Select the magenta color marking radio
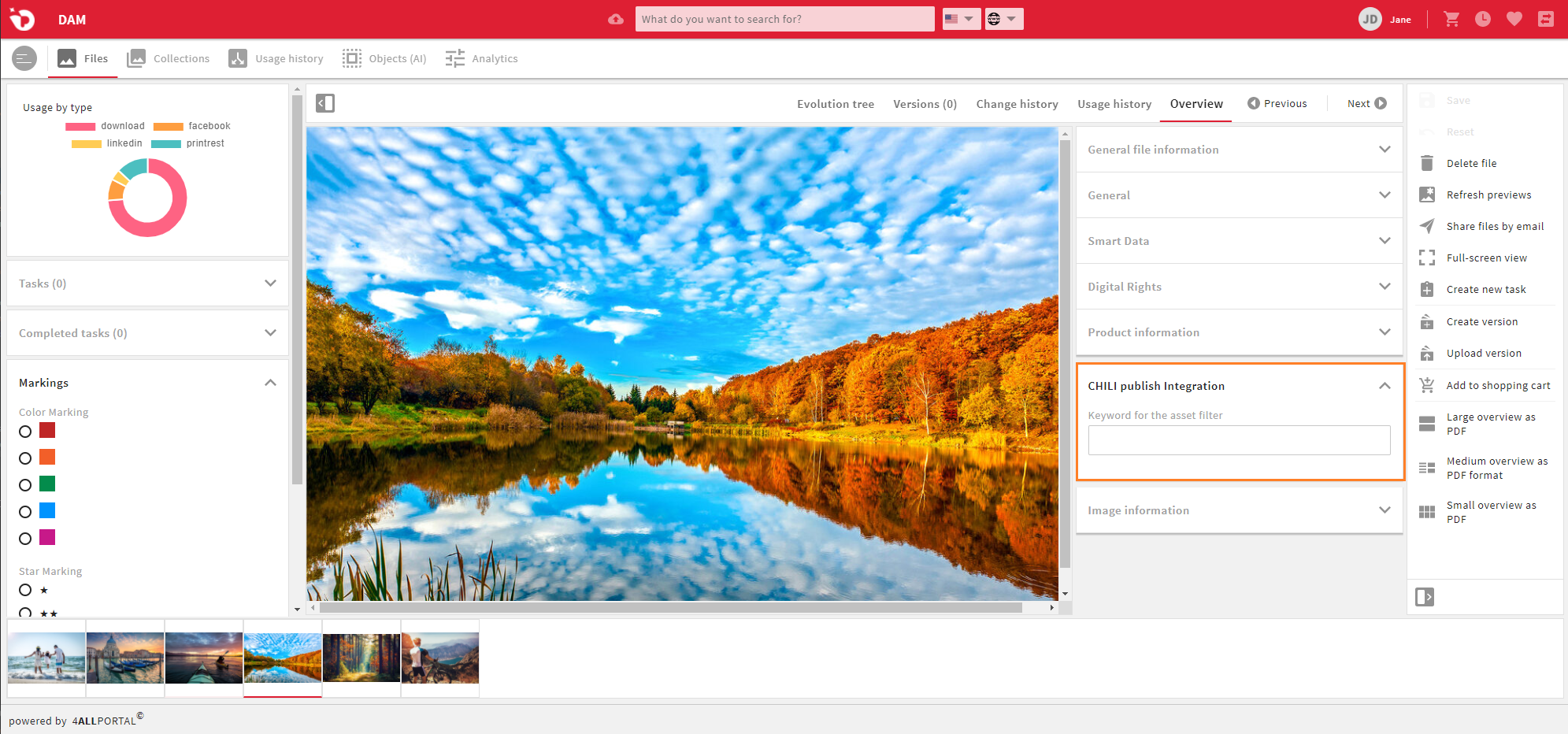The width and height of the screenshot is (1568, 734). (x=25, y=539)
